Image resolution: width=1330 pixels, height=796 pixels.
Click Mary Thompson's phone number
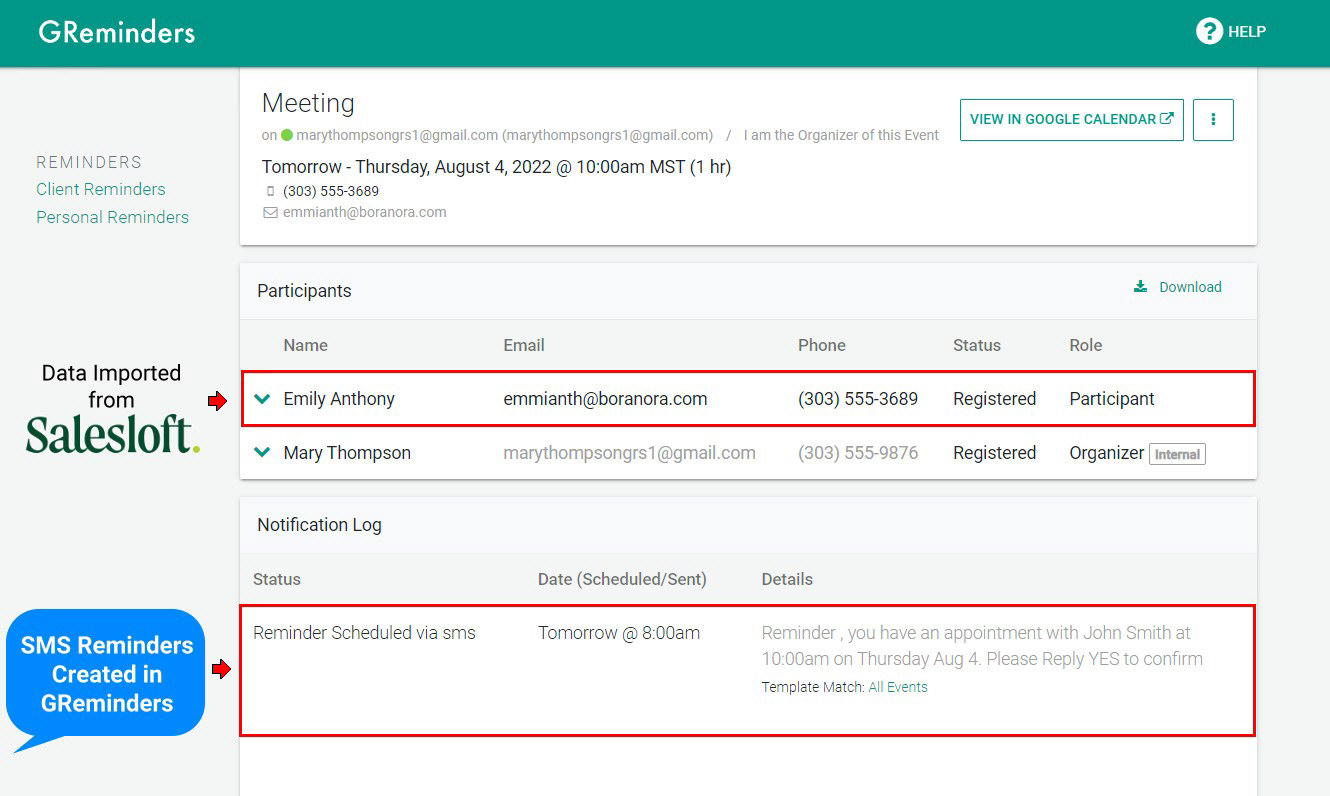click(x=857, y=453)
